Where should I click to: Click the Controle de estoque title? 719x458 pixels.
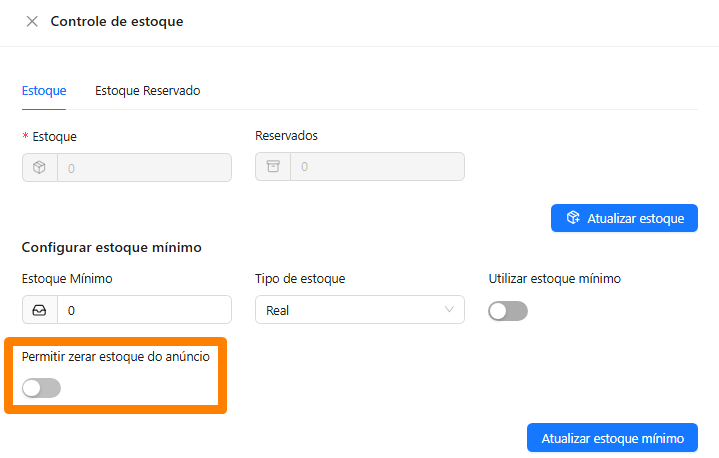(x=117, y=22)
